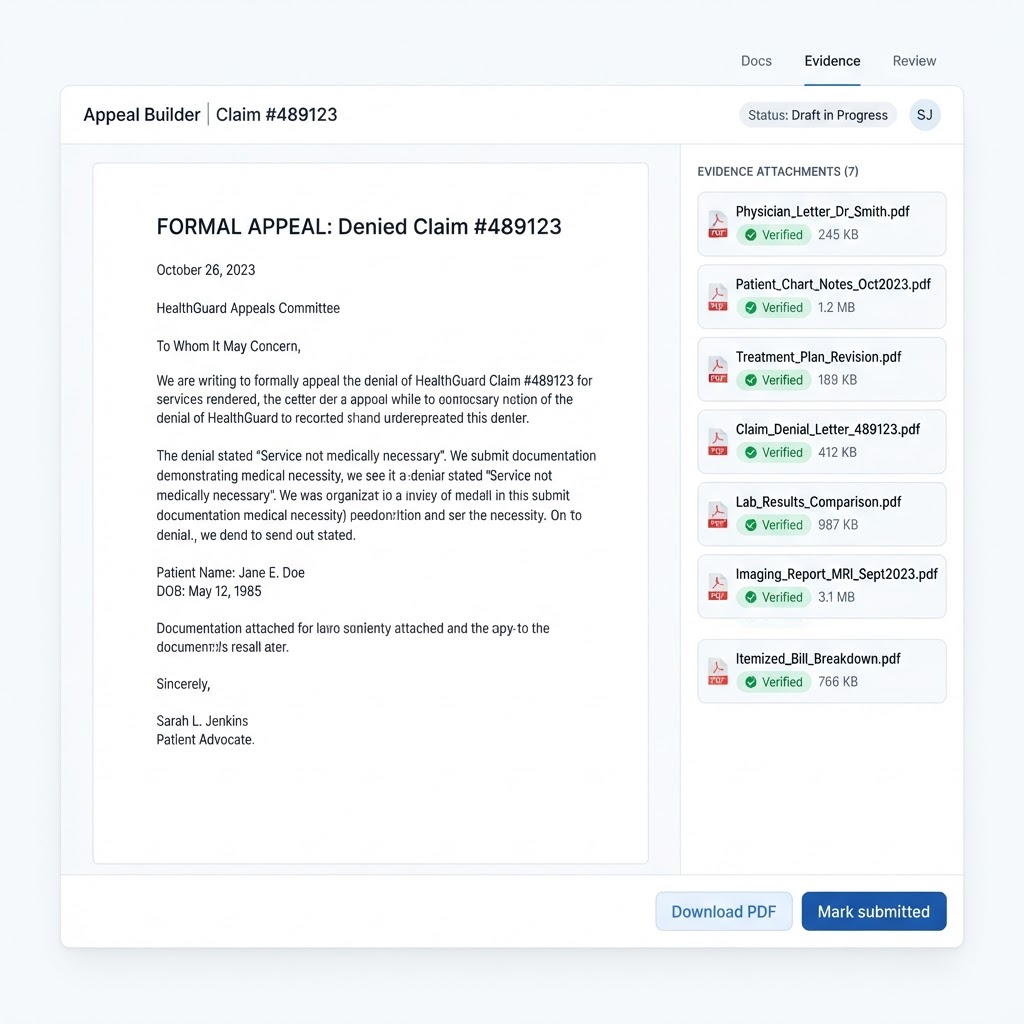Click PDF icon for Patient_Chart_Notes_Oct2023.pdf
The image size is (1024, 1024).
tap(718, 296)
